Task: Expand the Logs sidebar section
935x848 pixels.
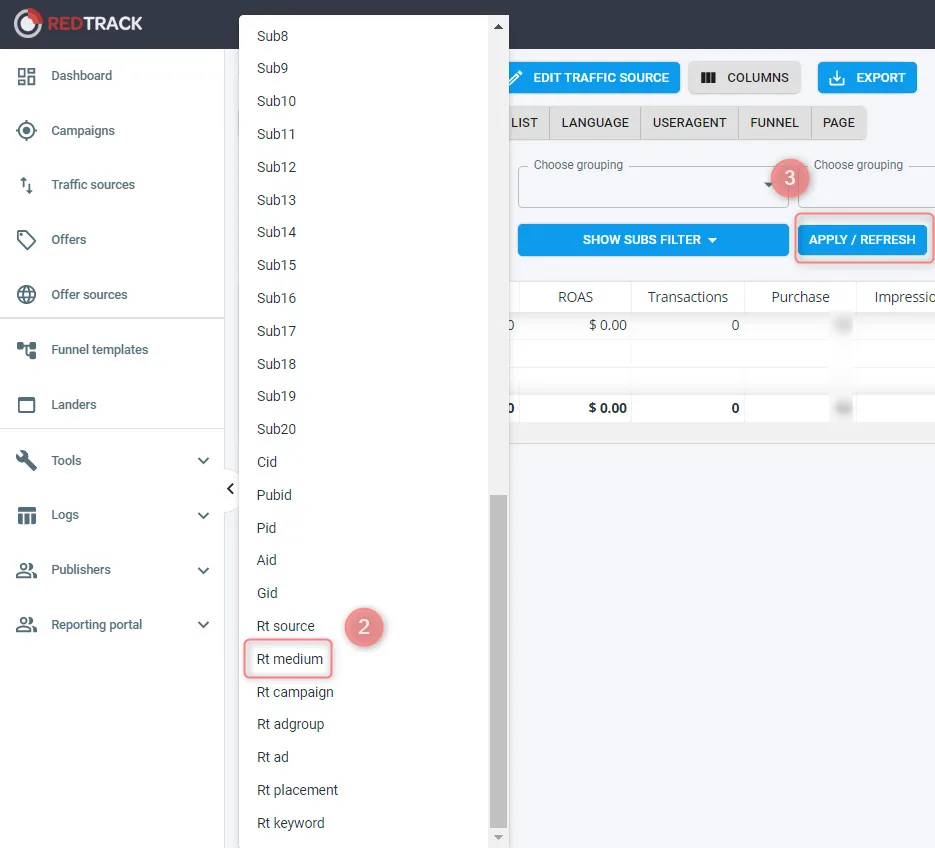Action: click(203, 516)
